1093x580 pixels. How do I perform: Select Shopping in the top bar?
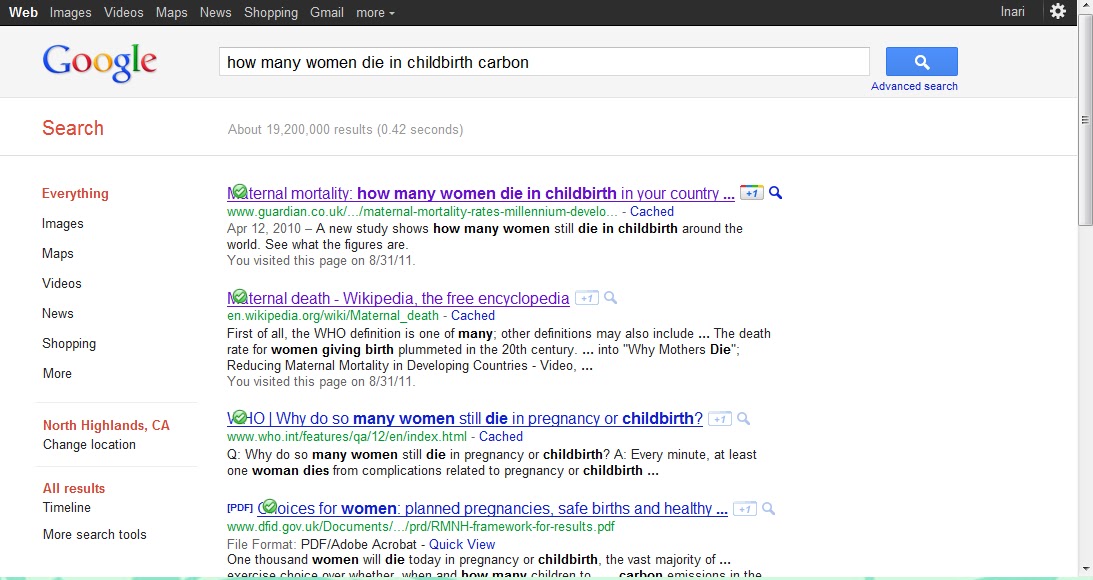point(271,13)
